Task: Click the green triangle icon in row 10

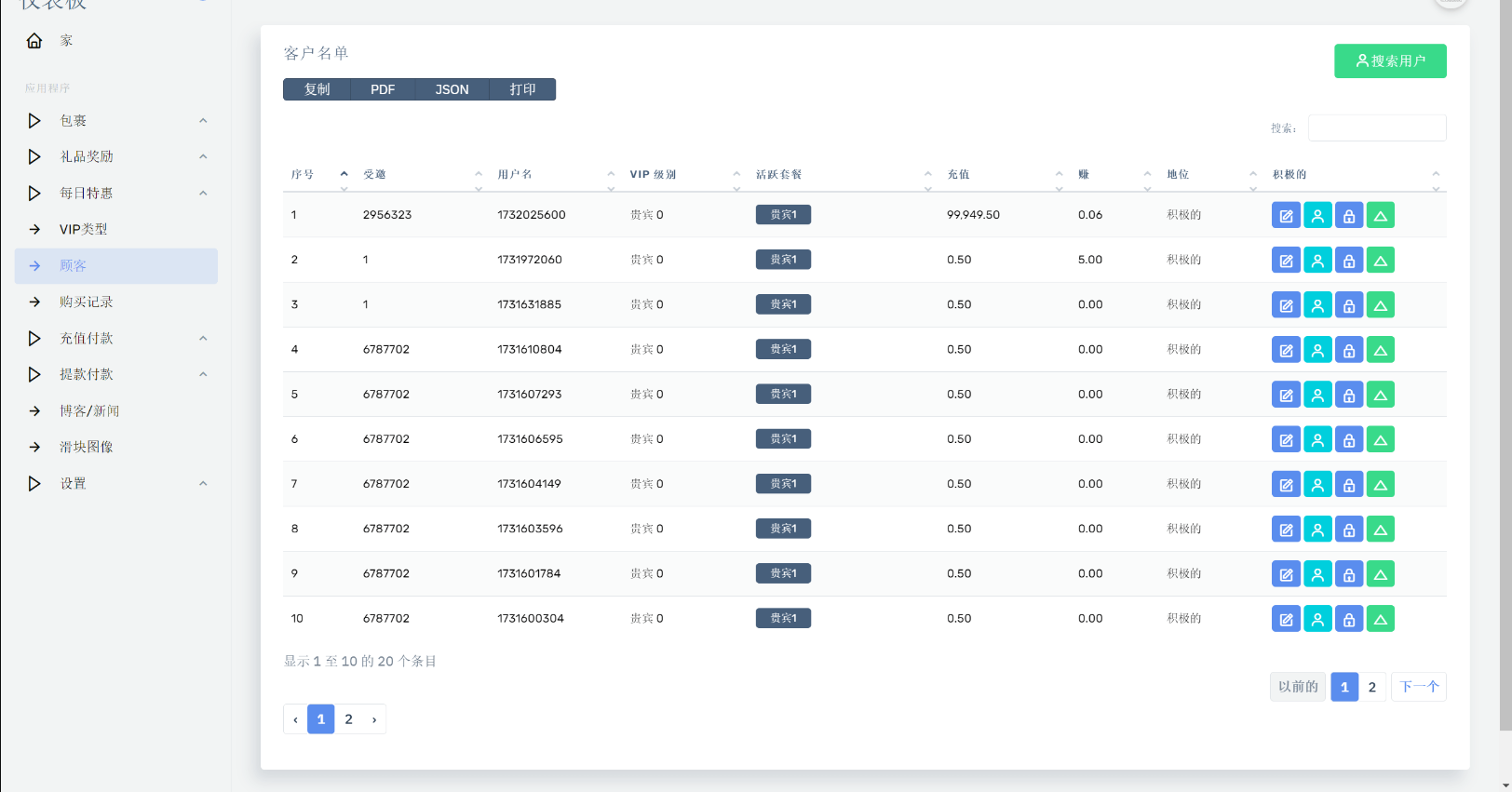Action: [x=1381, y=619]
